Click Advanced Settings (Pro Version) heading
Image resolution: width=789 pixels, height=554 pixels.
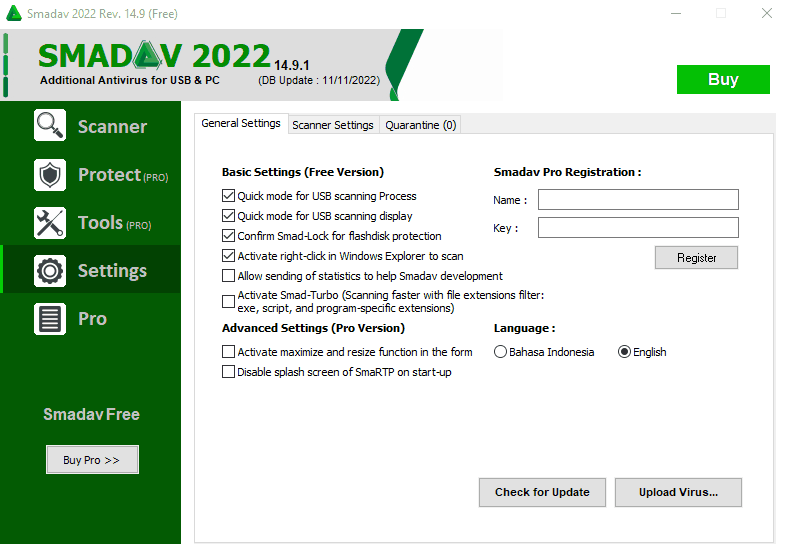313,328
